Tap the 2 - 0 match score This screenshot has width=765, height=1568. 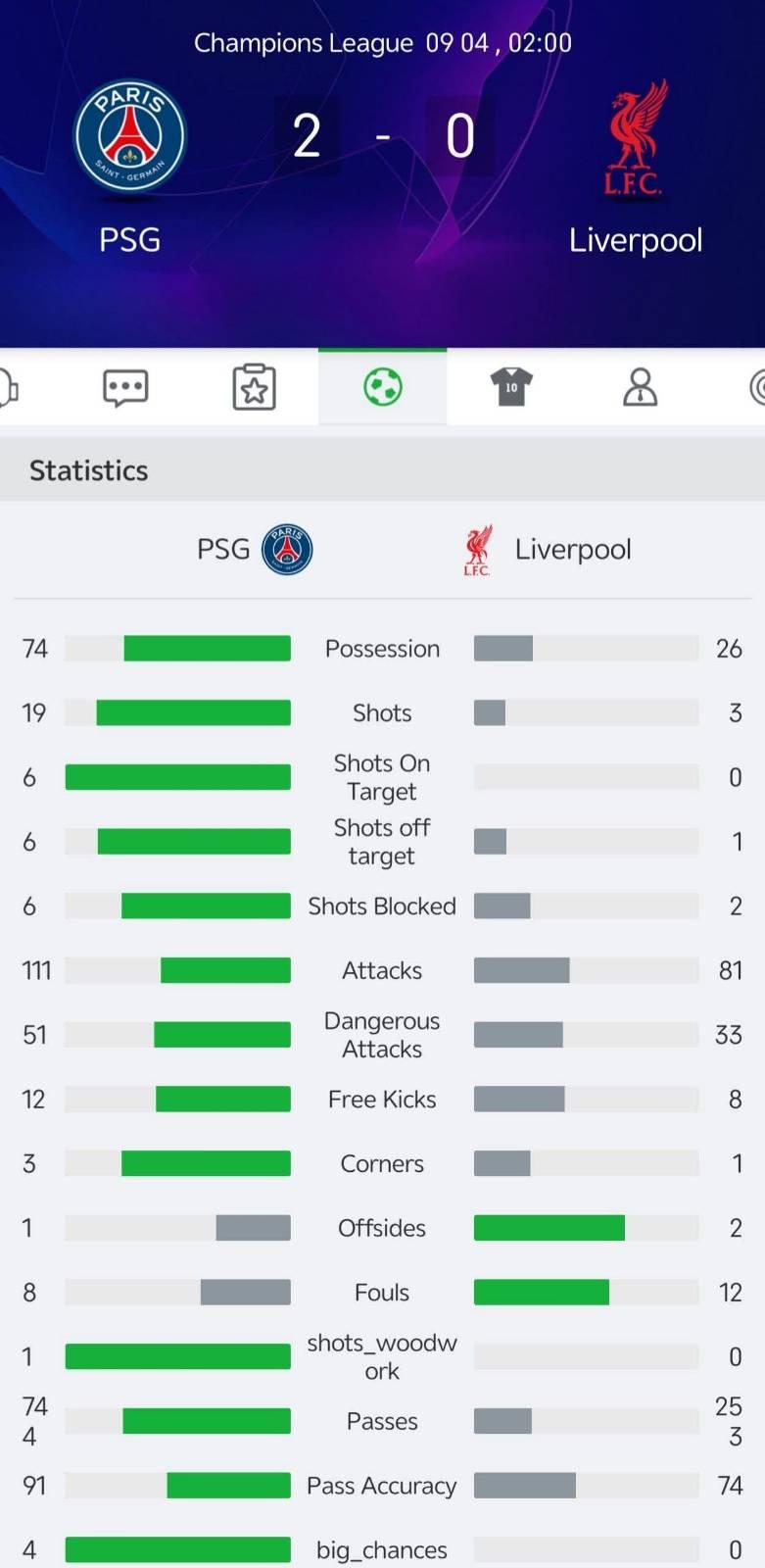[x=383, y=136]
